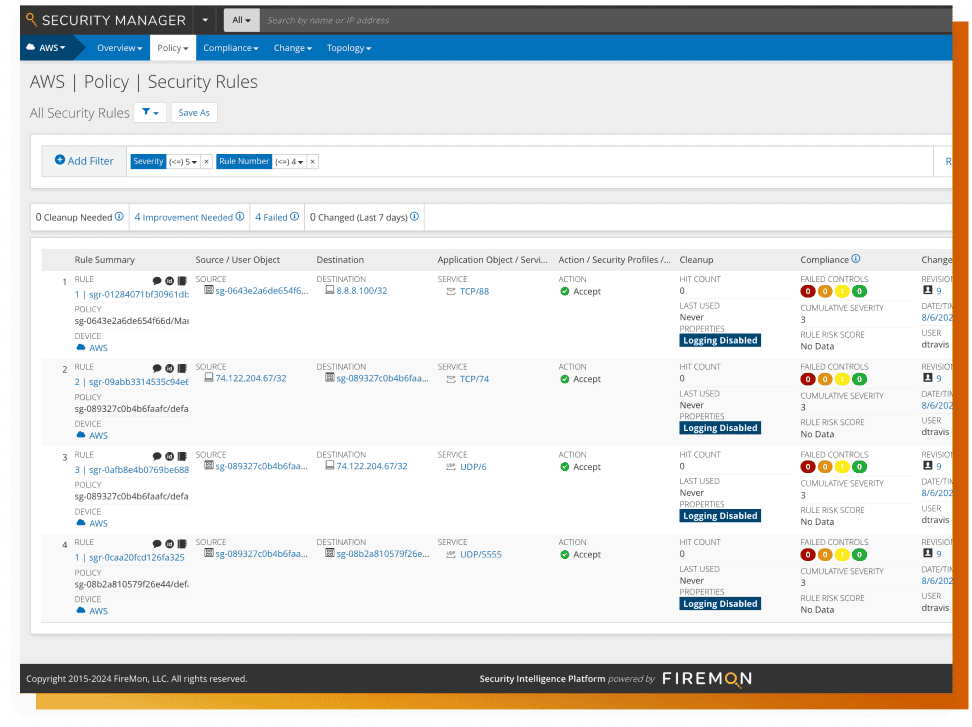This screenshot has height=727, width=972.
Task: Click the Security Manager search magnifier logo
Action: click(32, 20)
